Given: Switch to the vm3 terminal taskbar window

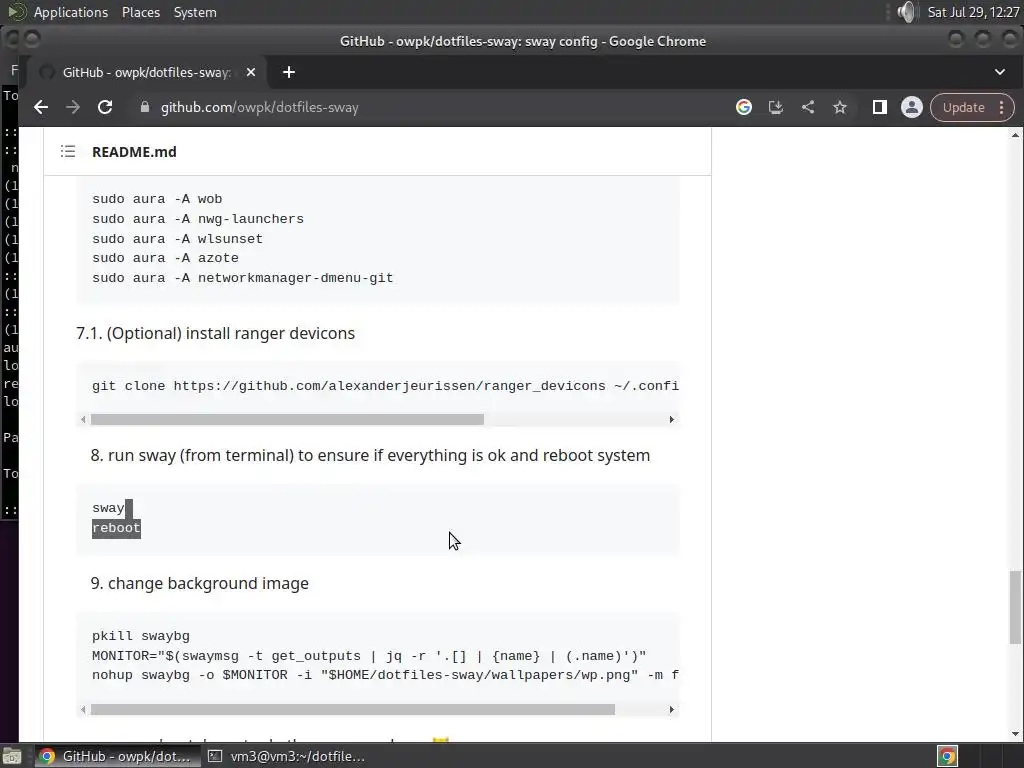Looking at the screenshot, I should tap(285, 756).
